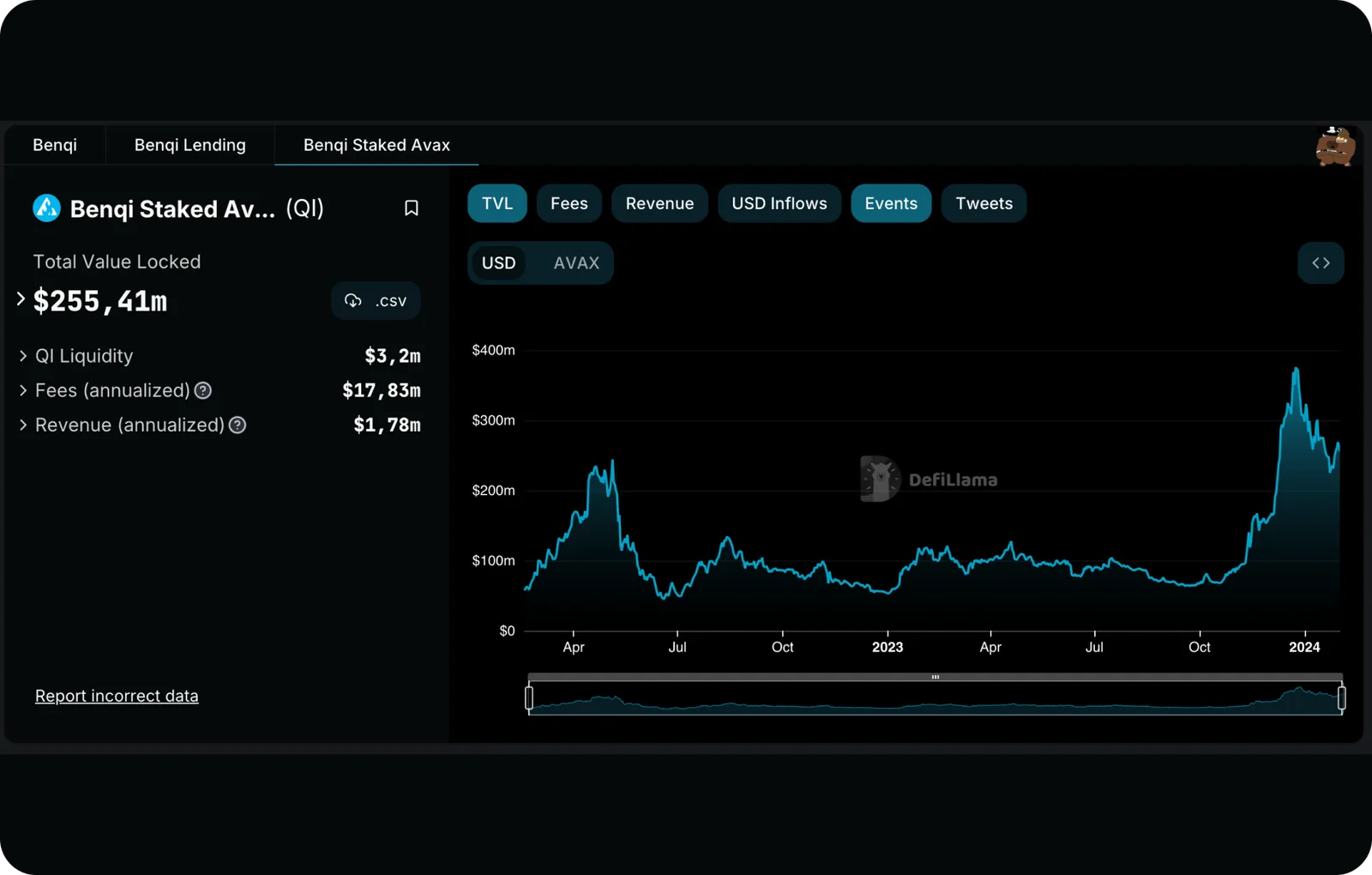The width and height of the screenshot is (1372, 875).
Task: Open the Benqi Lending tab
Action: point(190,145)
